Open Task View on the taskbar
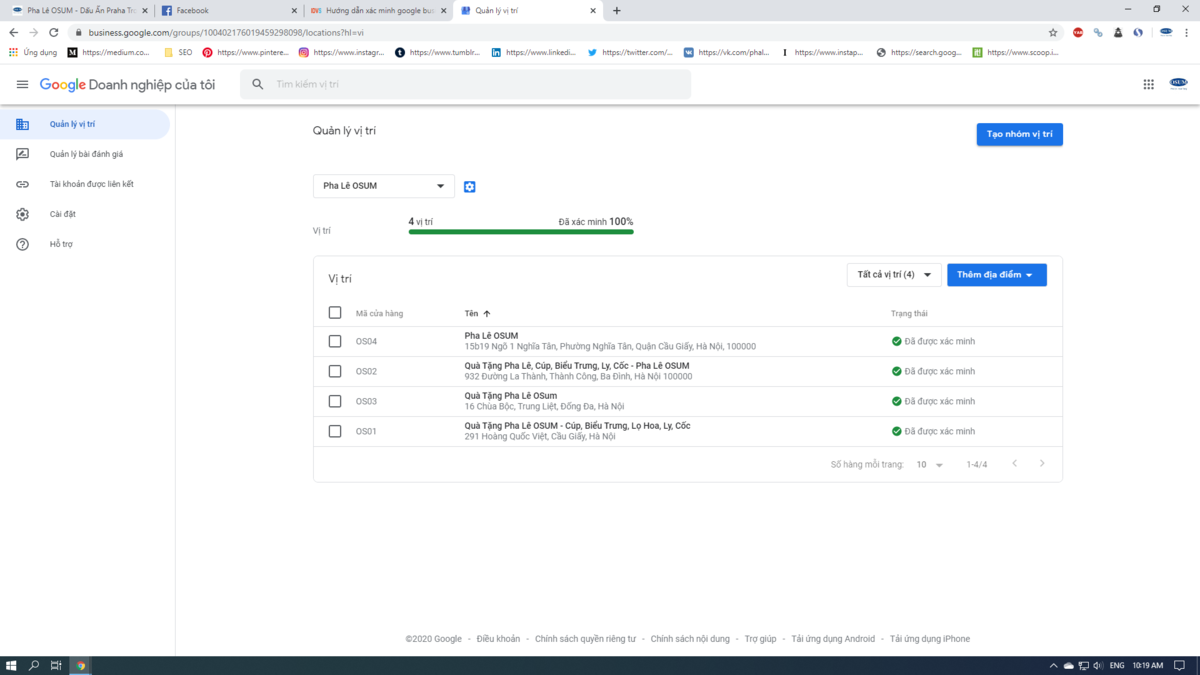Screen dimensions: 1200x675 [56, 666]
